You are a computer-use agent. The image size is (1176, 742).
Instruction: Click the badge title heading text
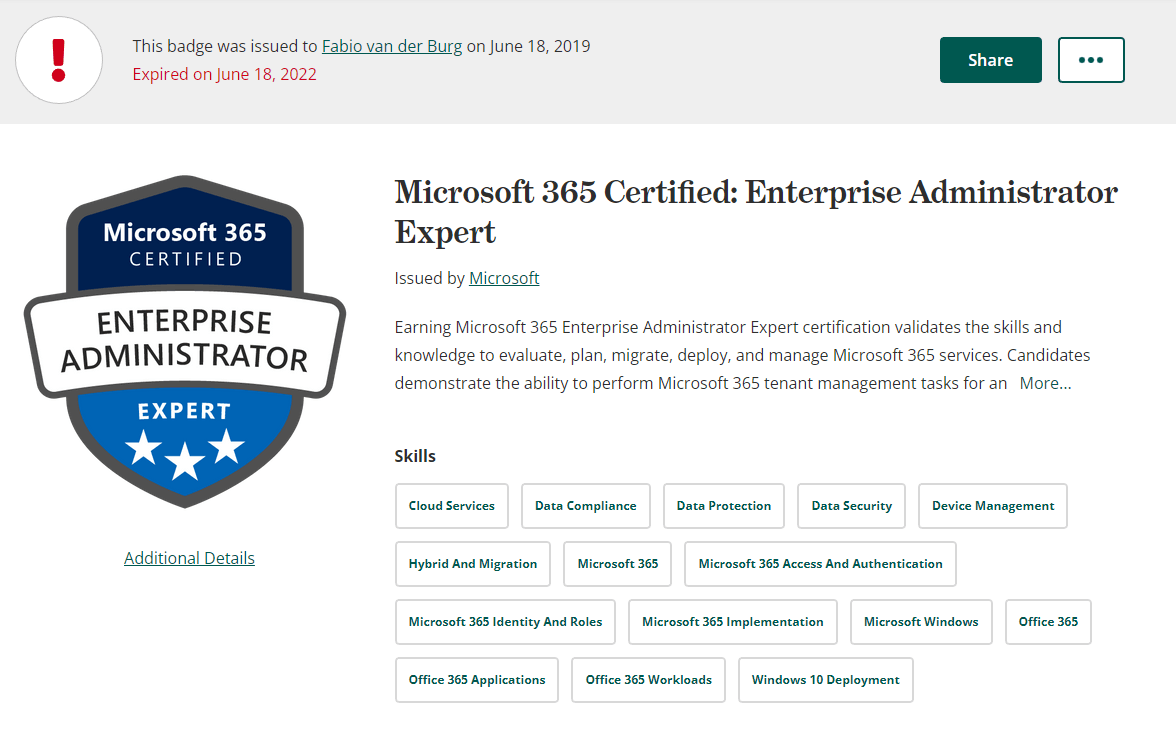756,212
